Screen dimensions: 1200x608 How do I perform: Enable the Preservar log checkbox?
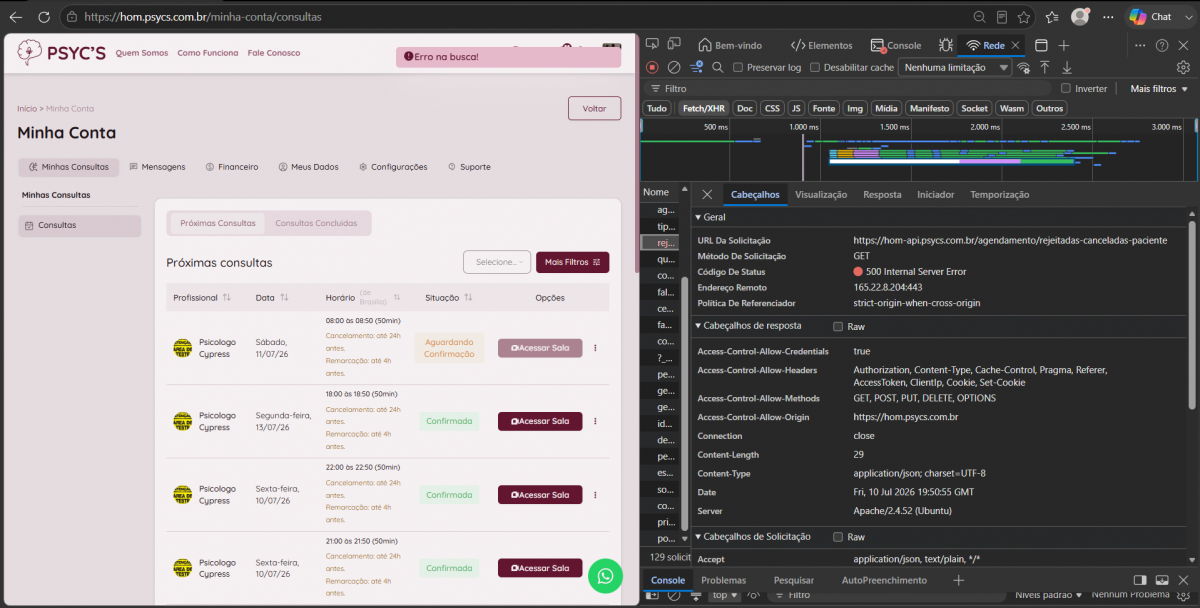[738, 67]
